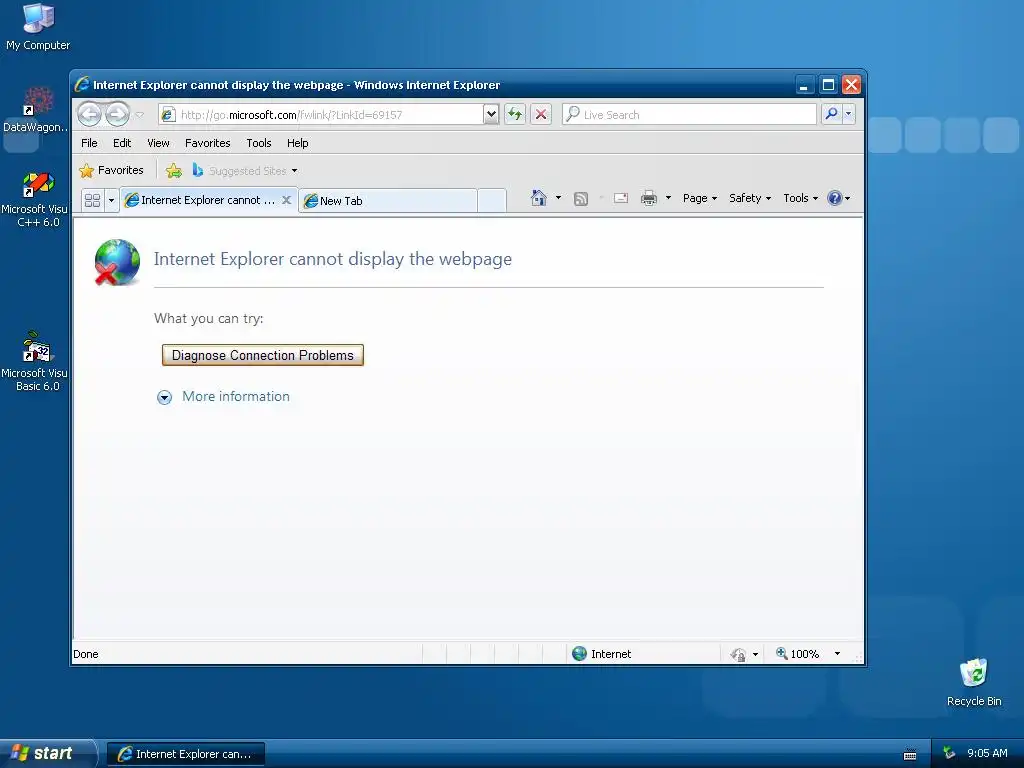Click the keyboard icon in system tray
The width and height of the screenshot is (1024, 768).
910,754
